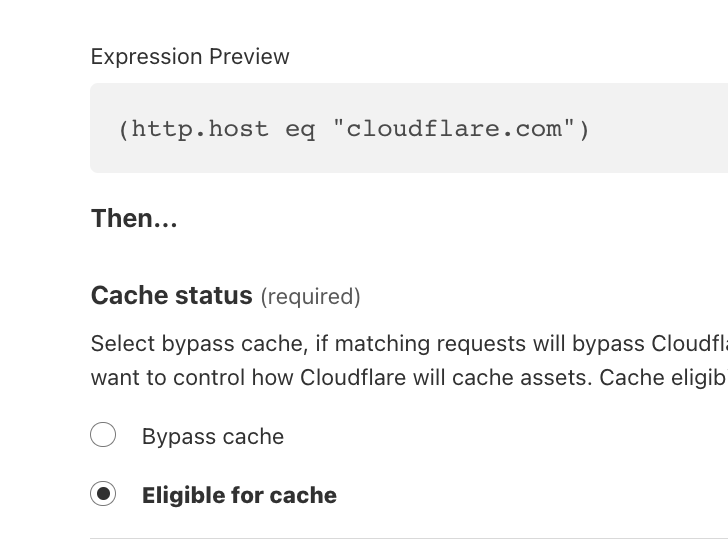Viewport: 728px width, 546px height.
Task: Click the "Bypass cache" option label
Action: tap(213, 437)
